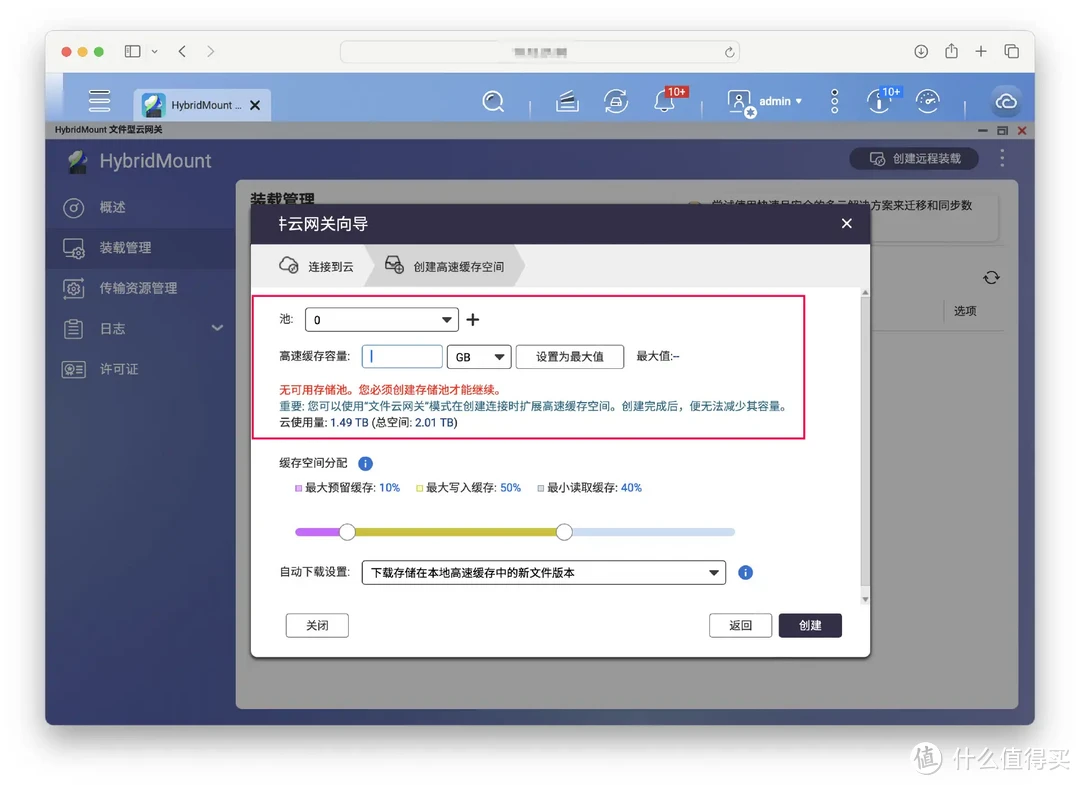1080x785 pixels.
Task: Click the 高速缓存容量 input field
Action: [x=402, y=356]
